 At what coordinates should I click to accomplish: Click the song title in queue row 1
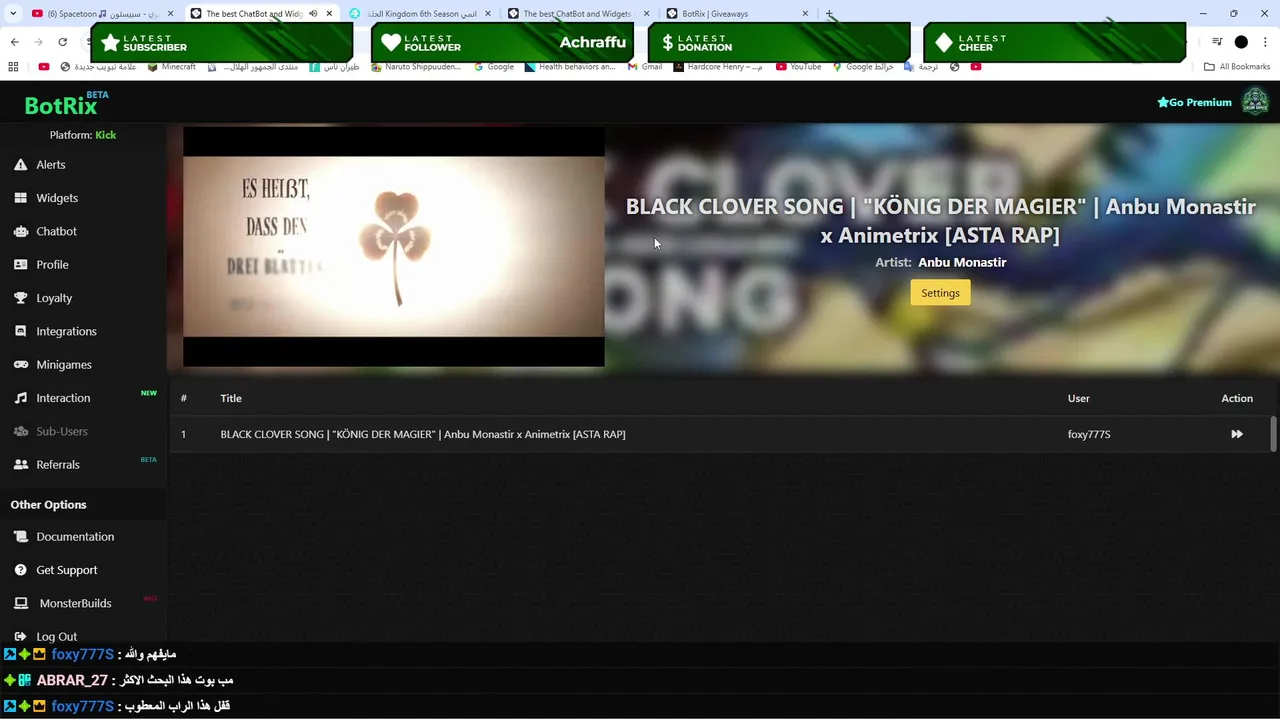(423, 434)
